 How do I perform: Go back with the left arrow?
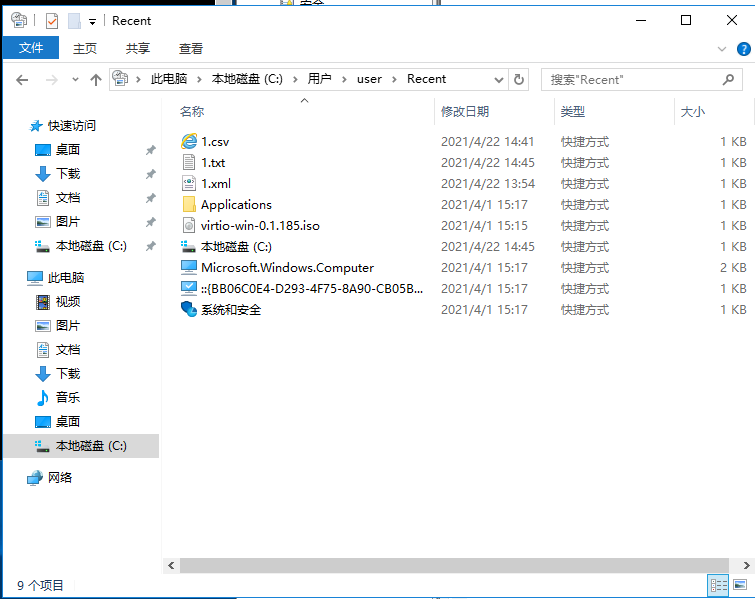point(22,79)
